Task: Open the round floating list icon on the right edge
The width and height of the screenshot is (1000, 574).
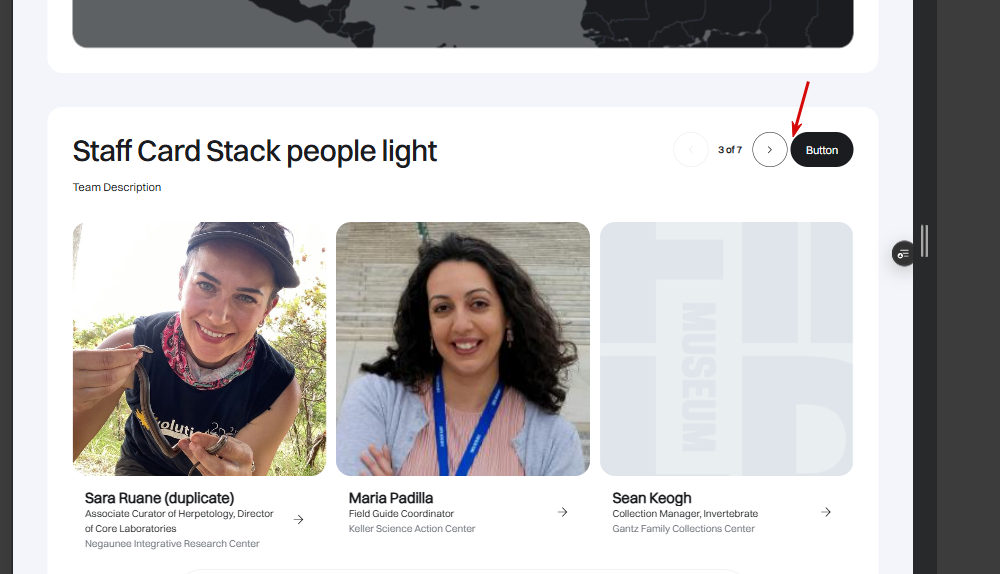Action: tap(903, 254)
